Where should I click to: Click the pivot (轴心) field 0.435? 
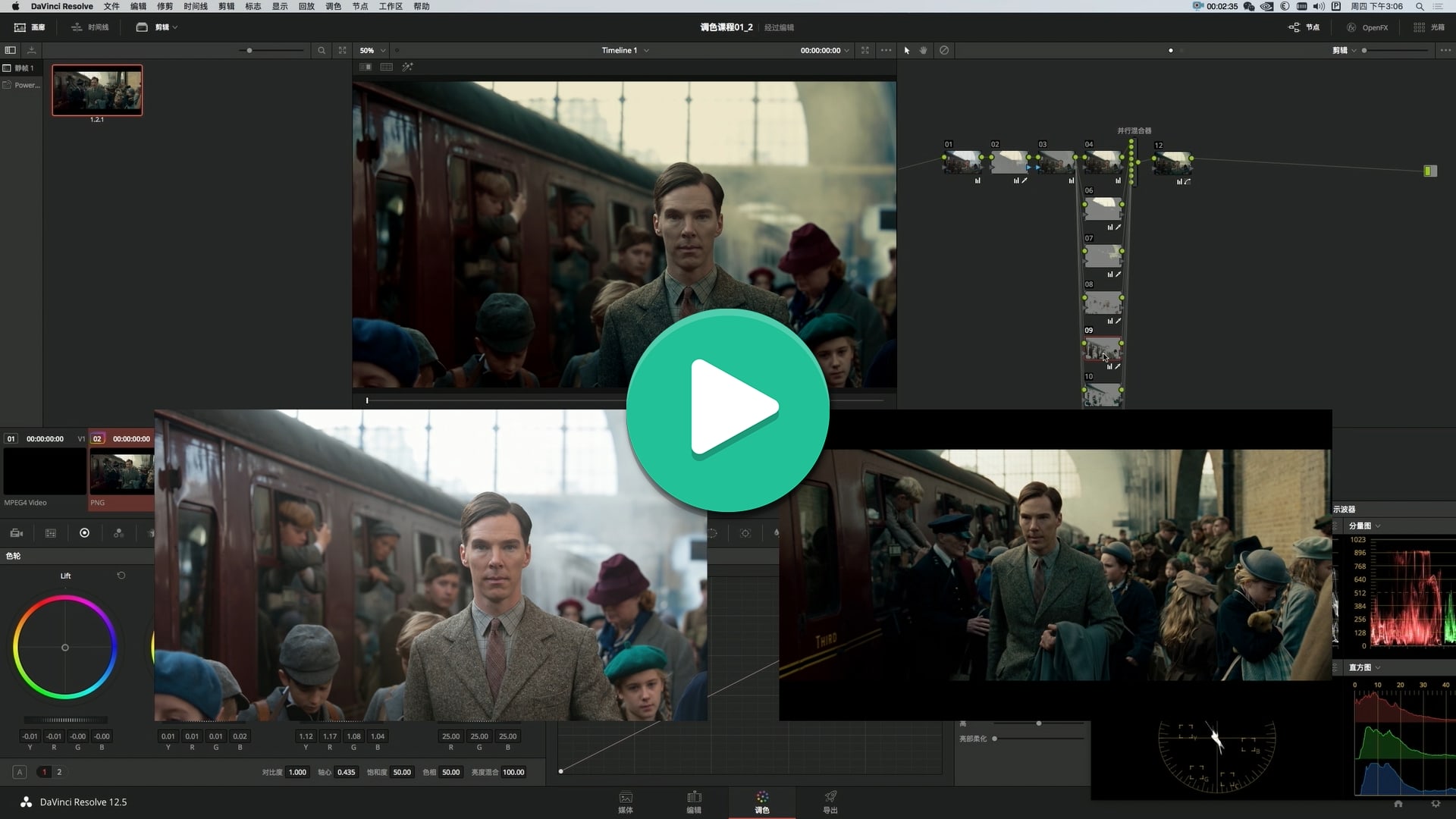point(347,772)
